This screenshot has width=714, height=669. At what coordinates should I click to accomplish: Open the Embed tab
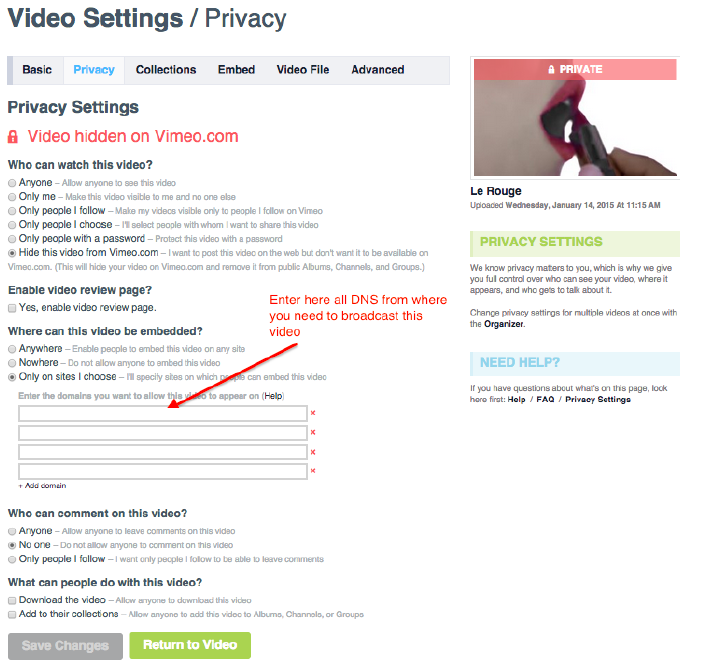click(236, 70)
